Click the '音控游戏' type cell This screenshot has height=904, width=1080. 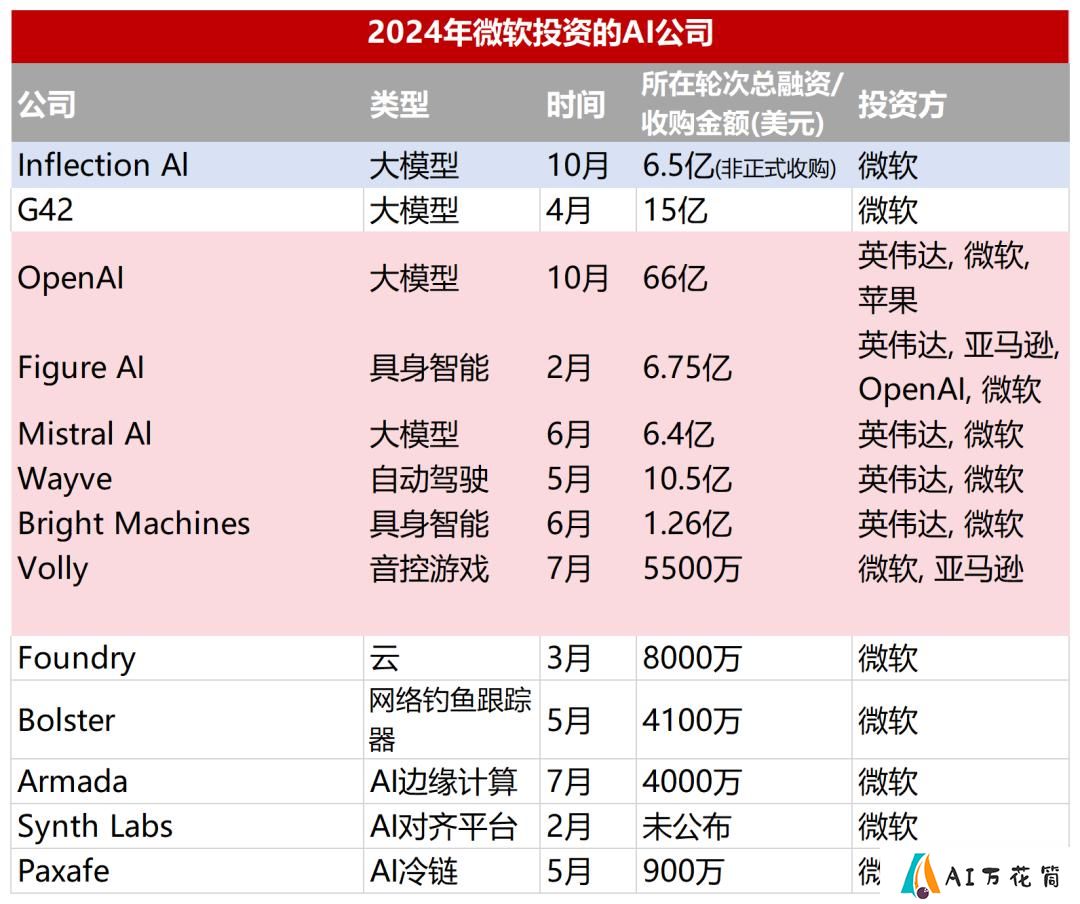click(x=429, y=569)
